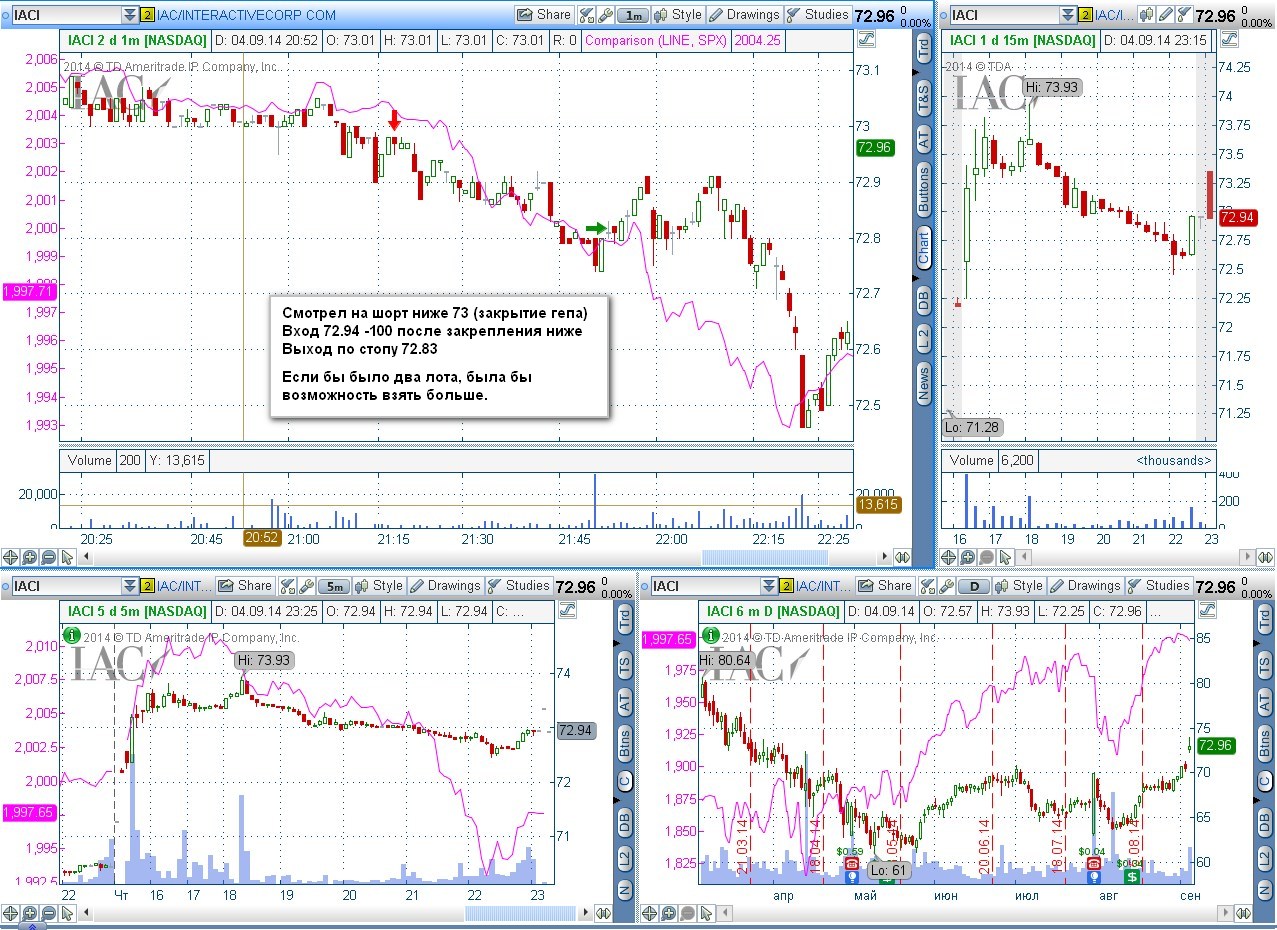Expand the symbol dropdown arrow in the 15m chart
The width and height of the screenshot is (1277, 930).
coord(1067,15)
